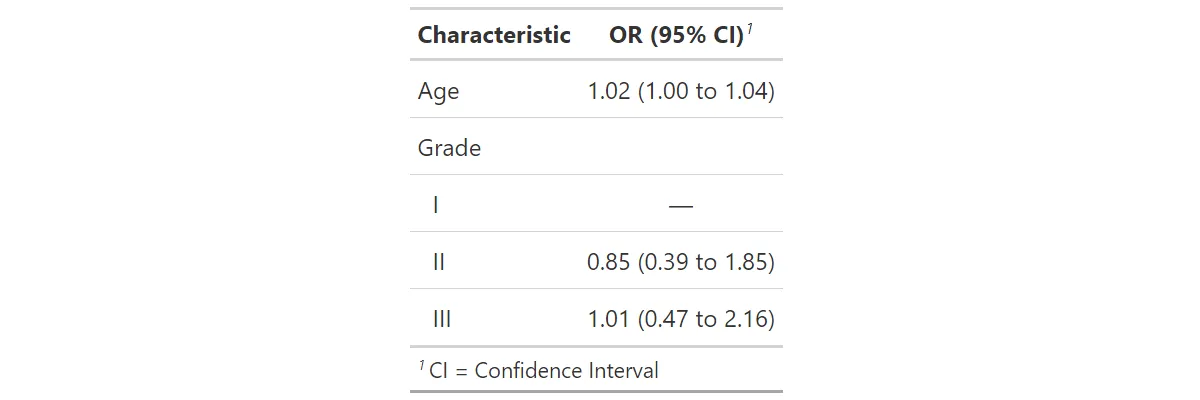Image resolution: width=1200 pixels, height=400 pixels.
Task: Click the 0.47 to 2.16 interval text
Action: (x=707, y=320)
